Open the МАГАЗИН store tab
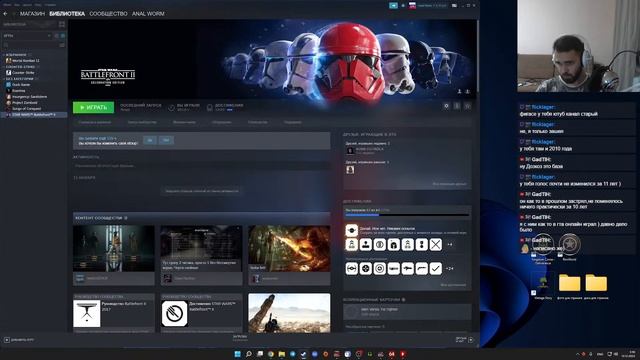The width and height of the screenshot is (640, 360). pyautogui.click(x=32, y=14)
